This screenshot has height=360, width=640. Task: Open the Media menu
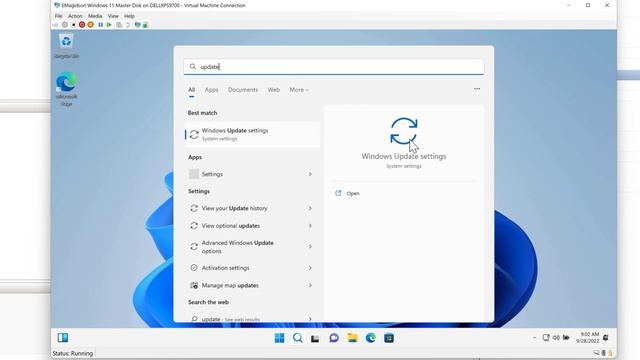tap(95, 16)
